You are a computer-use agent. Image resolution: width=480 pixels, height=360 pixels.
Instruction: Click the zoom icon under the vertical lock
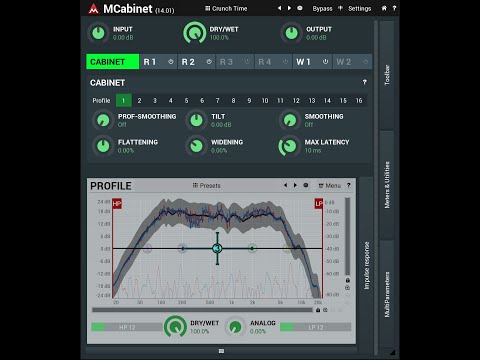pyautogui.click(x=348, y=288)
